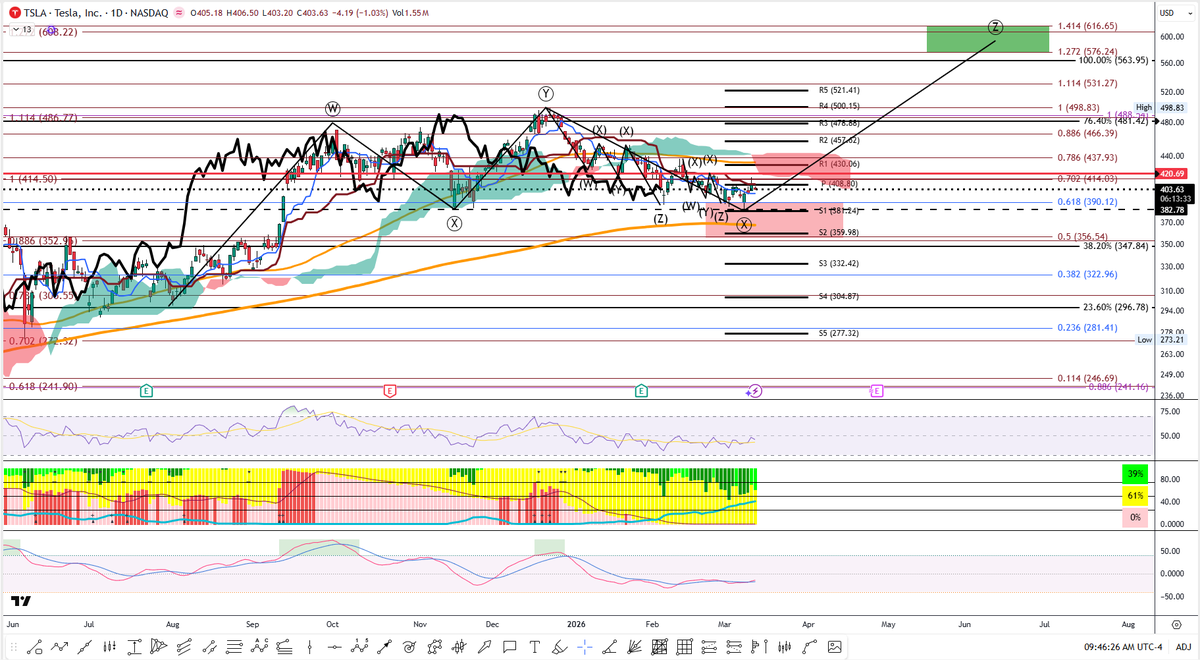
Task: Click the yellow 61% indicator label
Action: click(1135, 496)
